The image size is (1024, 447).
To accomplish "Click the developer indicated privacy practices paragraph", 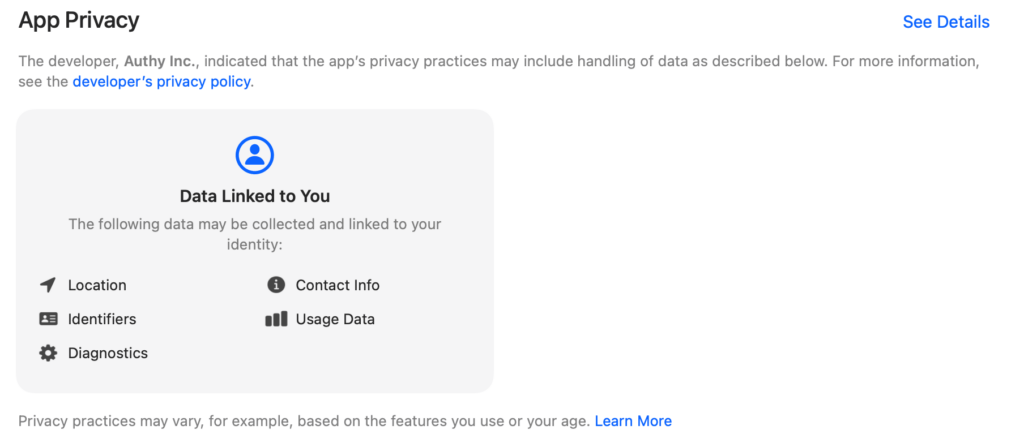I will [x=499, y=72].
